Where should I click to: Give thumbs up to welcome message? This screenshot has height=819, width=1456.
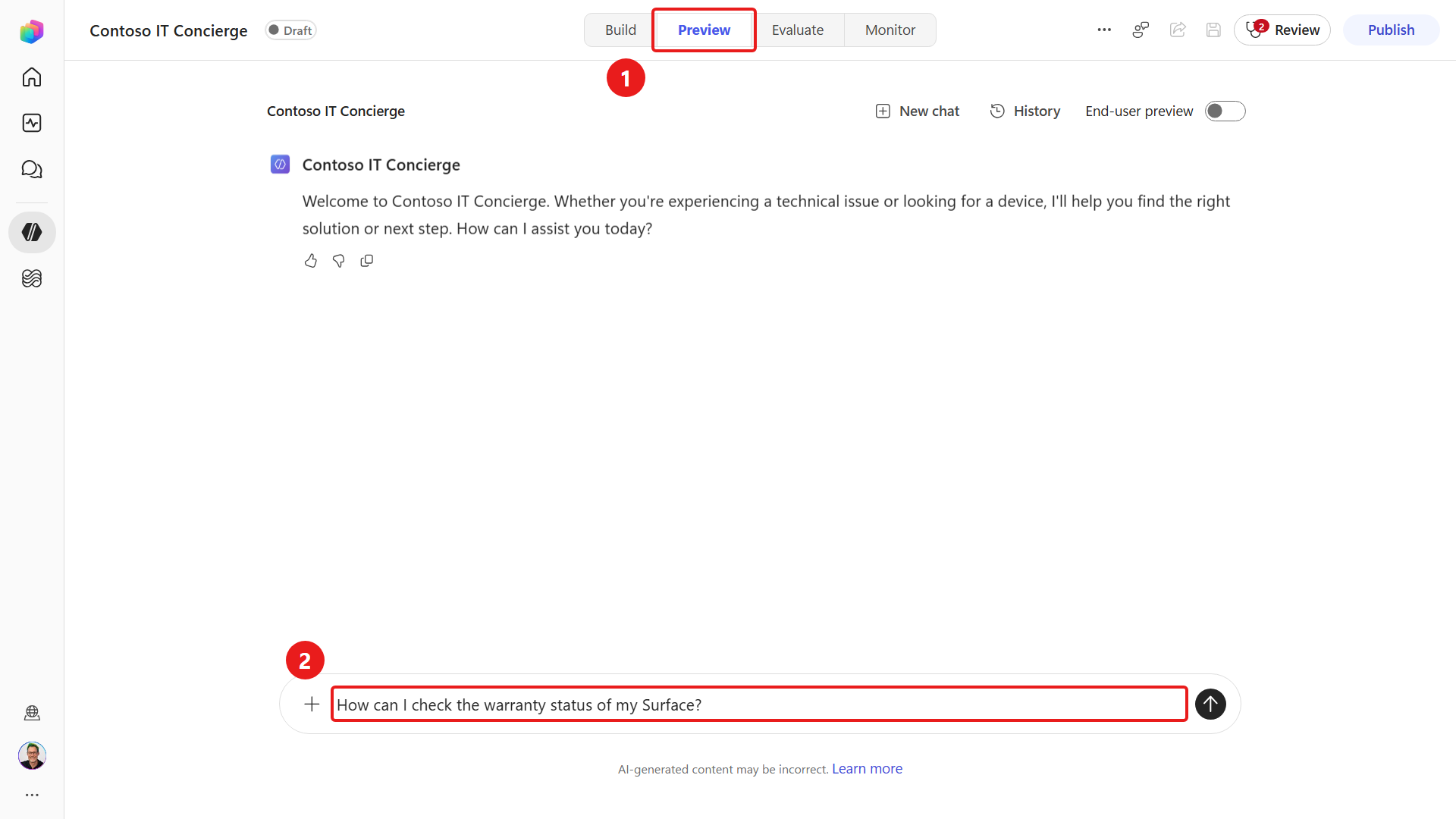(311, 261)
